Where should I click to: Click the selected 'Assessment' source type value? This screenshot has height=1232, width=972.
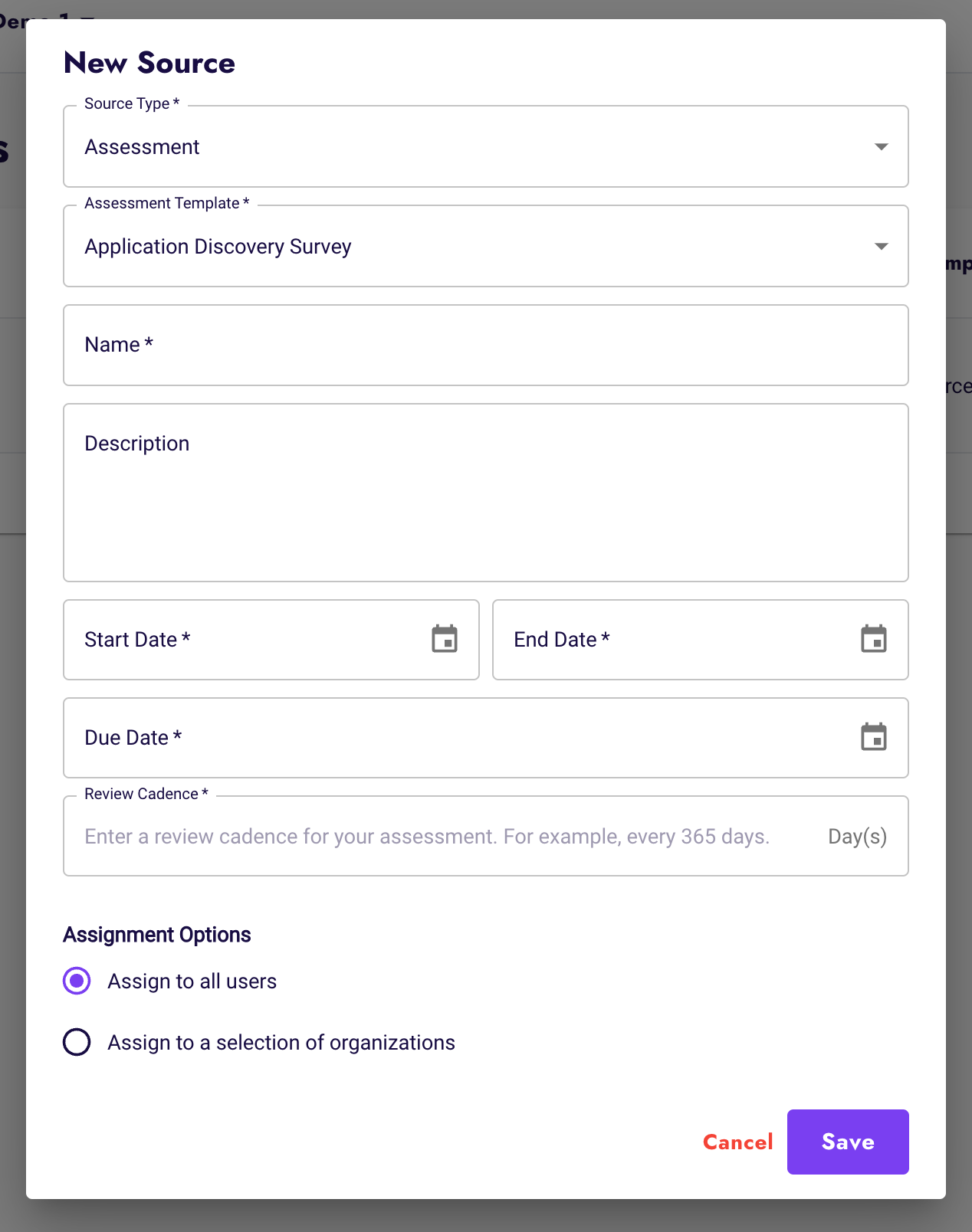(x=143, y=147)
